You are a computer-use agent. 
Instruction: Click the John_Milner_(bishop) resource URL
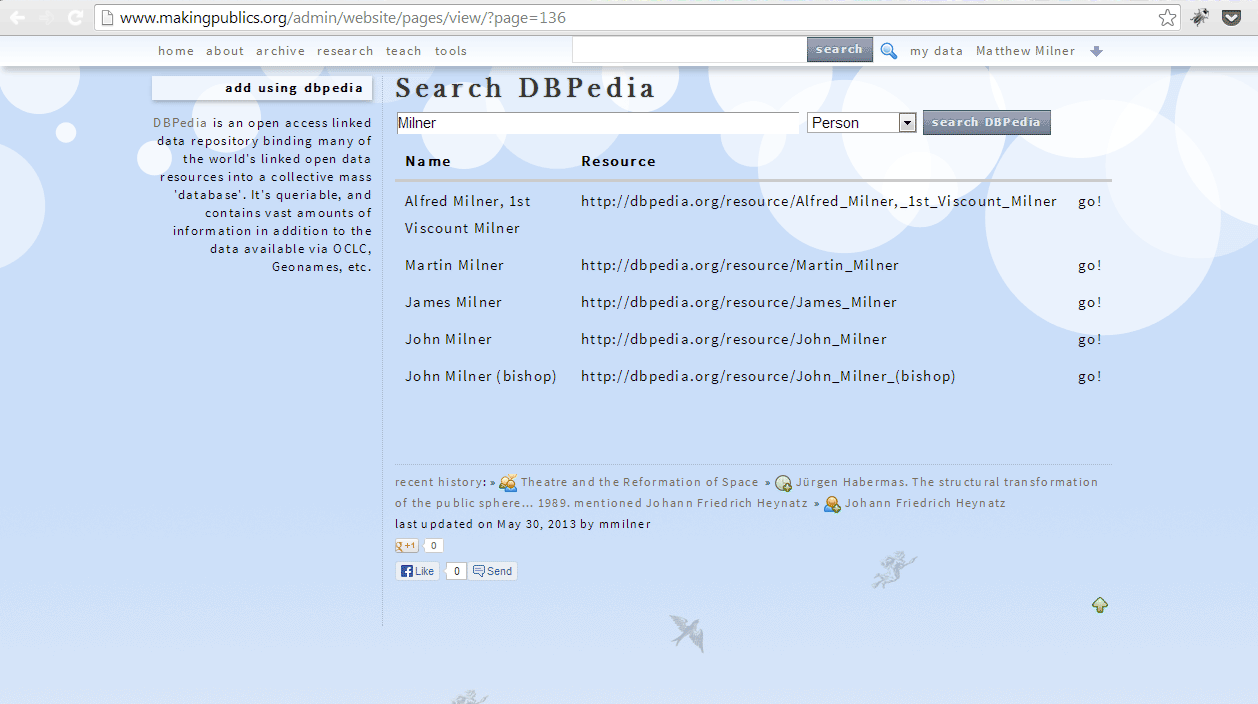tap(768, 376)
